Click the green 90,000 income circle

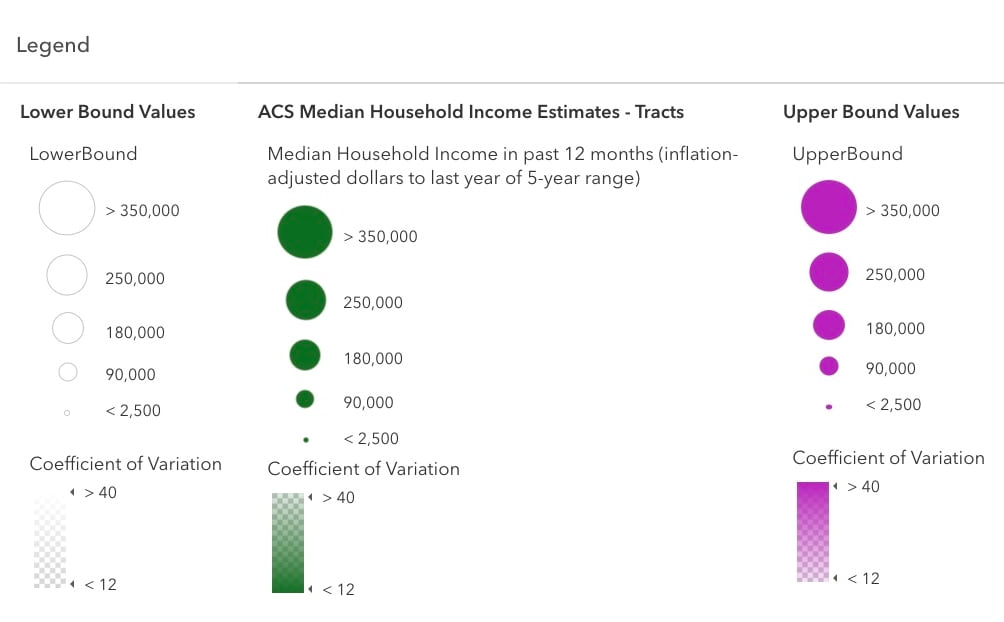[x=305, y=399]
